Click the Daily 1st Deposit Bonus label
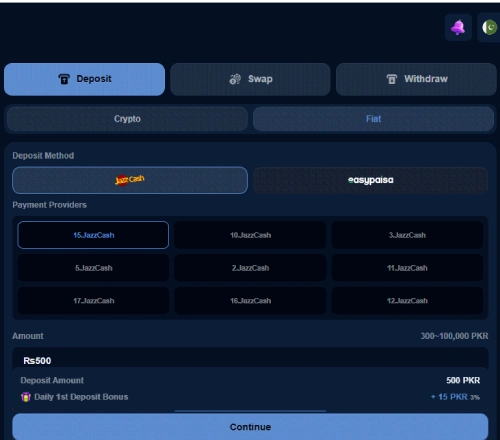500x440 pixels. 81,397
